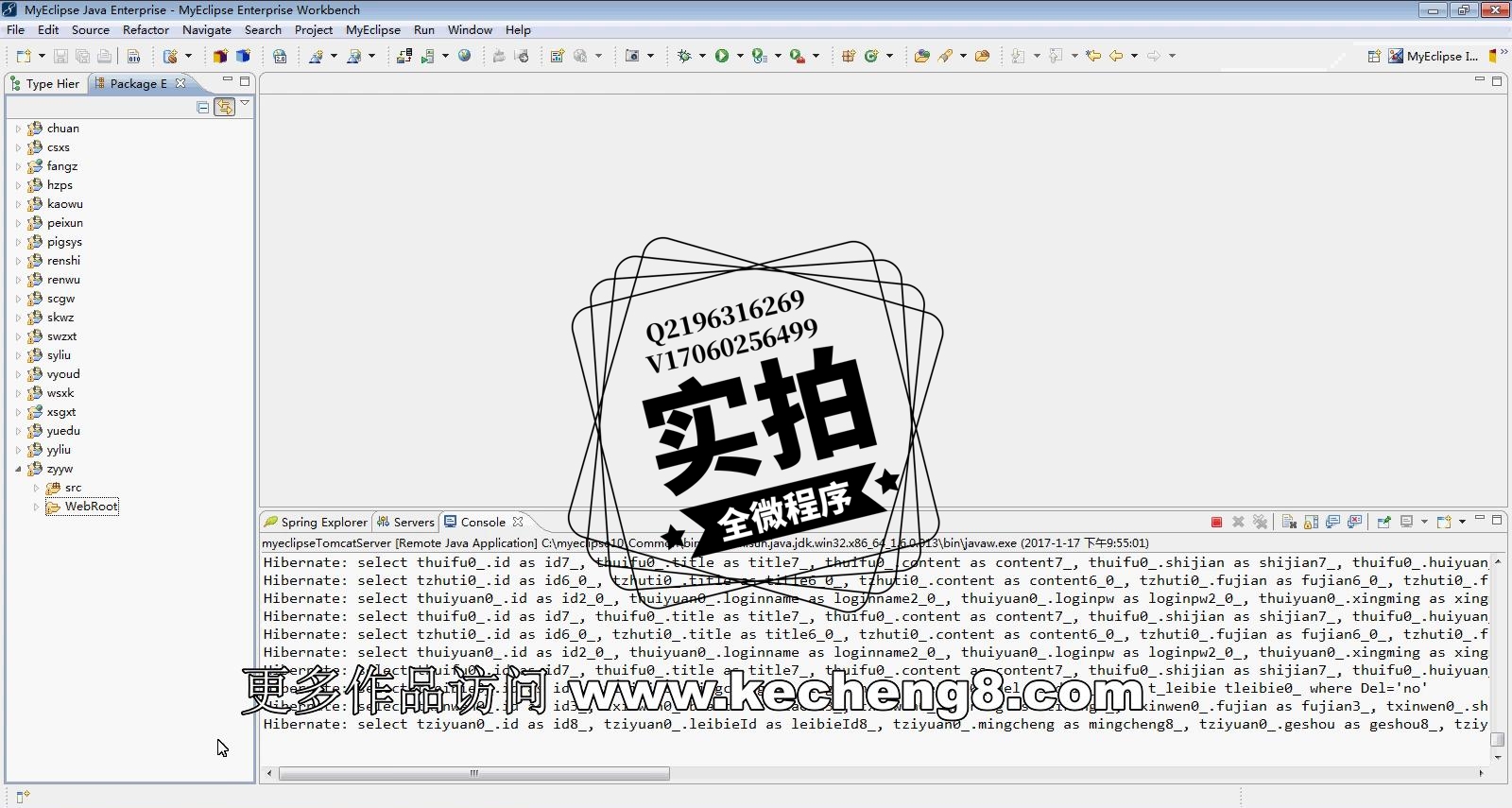The width and height of the screenshot is (1512, 808).
Task: Open the Navigate menu
Action: pyautogui.click(x=207, y=29)
